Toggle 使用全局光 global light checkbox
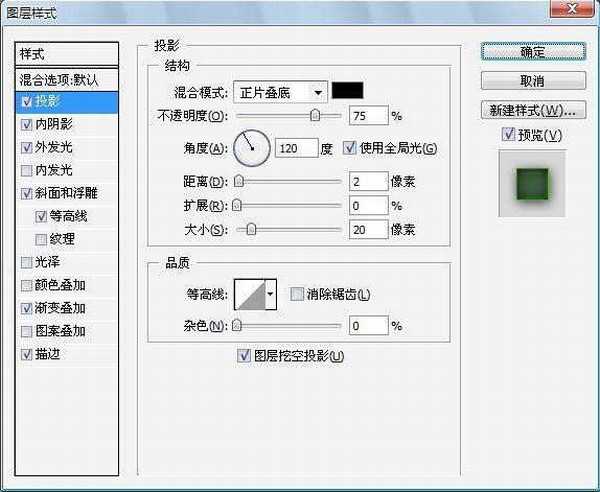The height and width of the screenshot is (492, 600). click(x=349, y=148)
